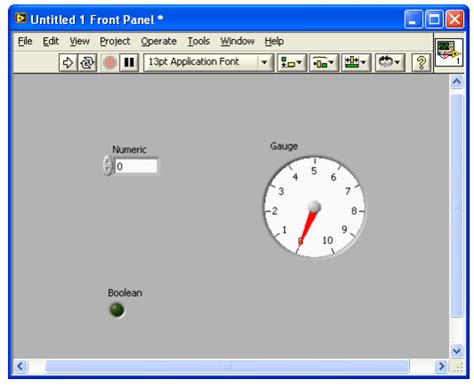Screen dimensions: 474x387
Task: Maximize the Front Panel window
Action: click(434, 19)
